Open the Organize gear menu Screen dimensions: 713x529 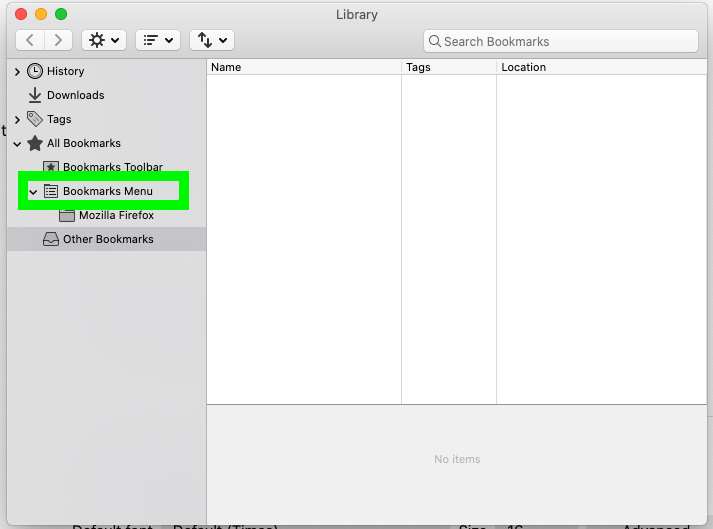(104, 40)
